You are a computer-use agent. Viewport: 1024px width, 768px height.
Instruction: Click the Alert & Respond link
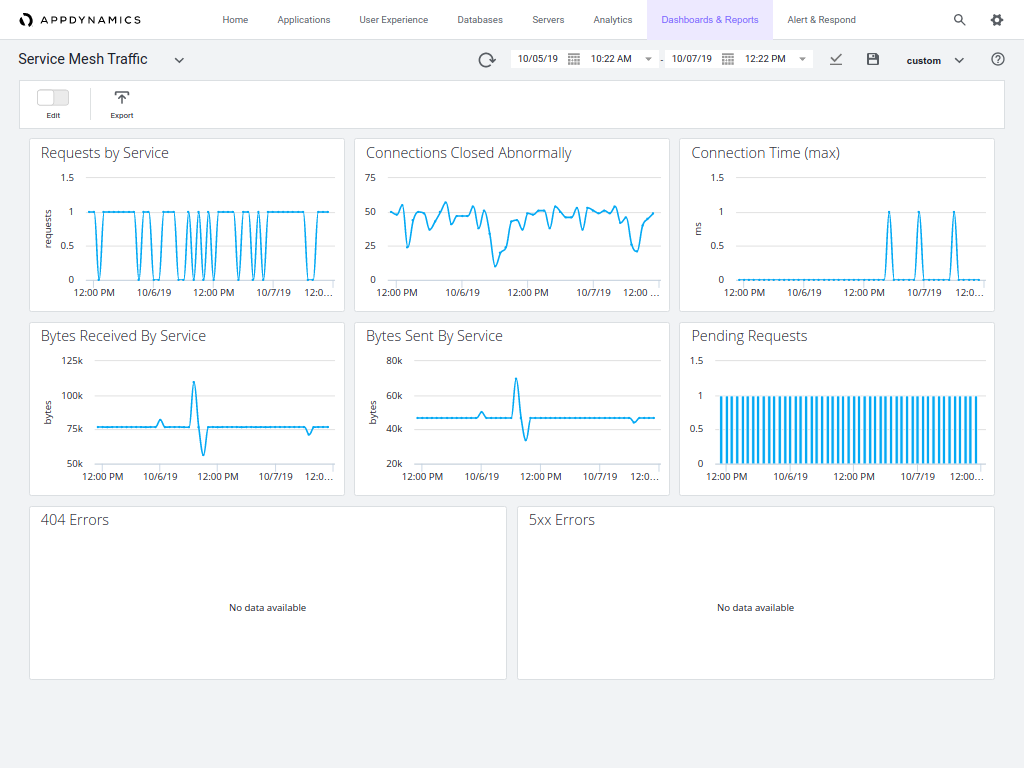pos(820,19)
